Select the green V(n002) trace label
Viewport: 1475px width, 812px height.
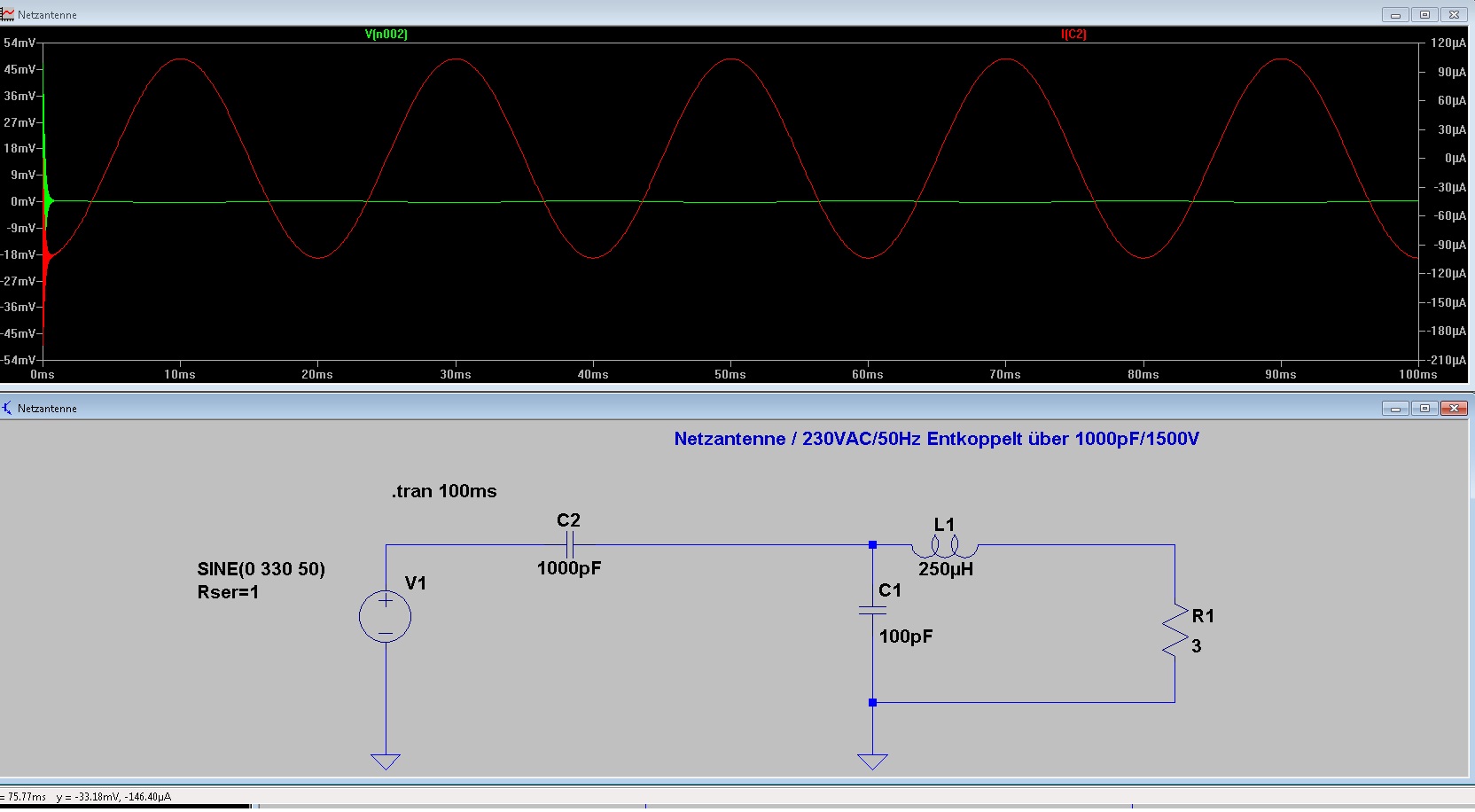(x=386, y=35)
